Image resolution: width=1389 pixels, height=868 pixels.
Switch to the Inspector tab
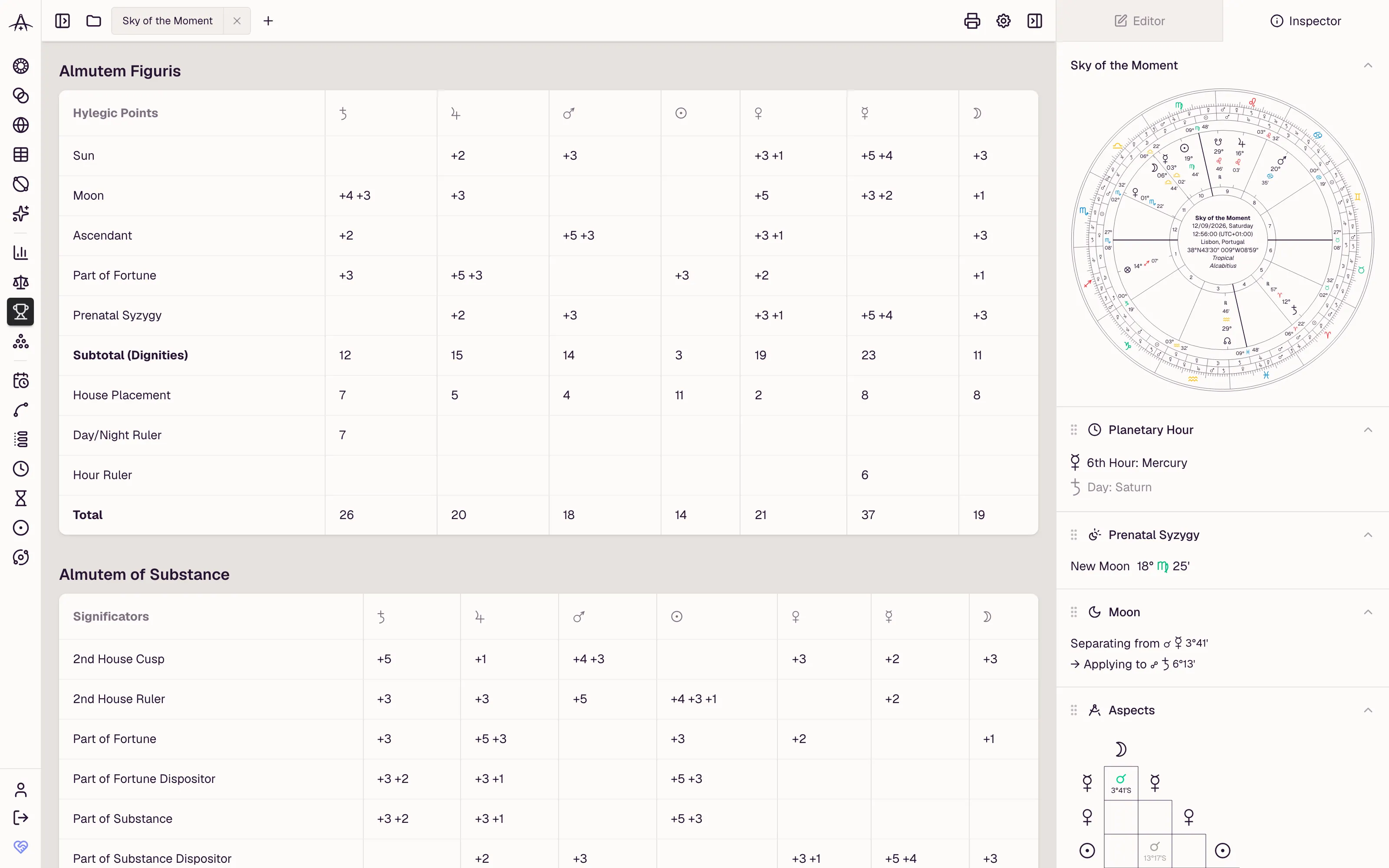click(x=1306, y=21)
